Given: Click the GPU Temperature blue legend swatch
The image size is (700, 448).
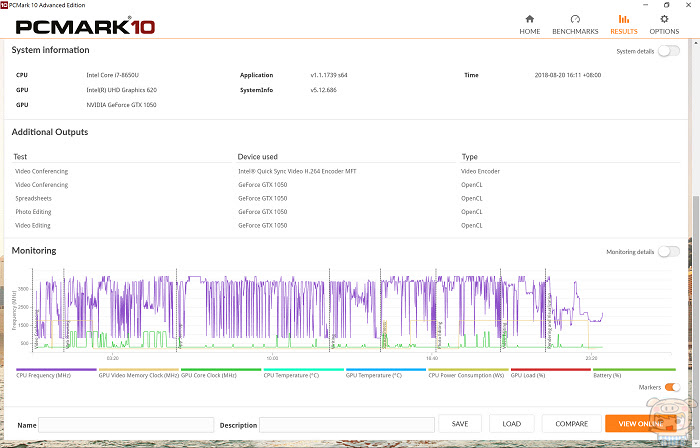Looking at the screenshot, I should pyautogui.click(x=386, y=369).
